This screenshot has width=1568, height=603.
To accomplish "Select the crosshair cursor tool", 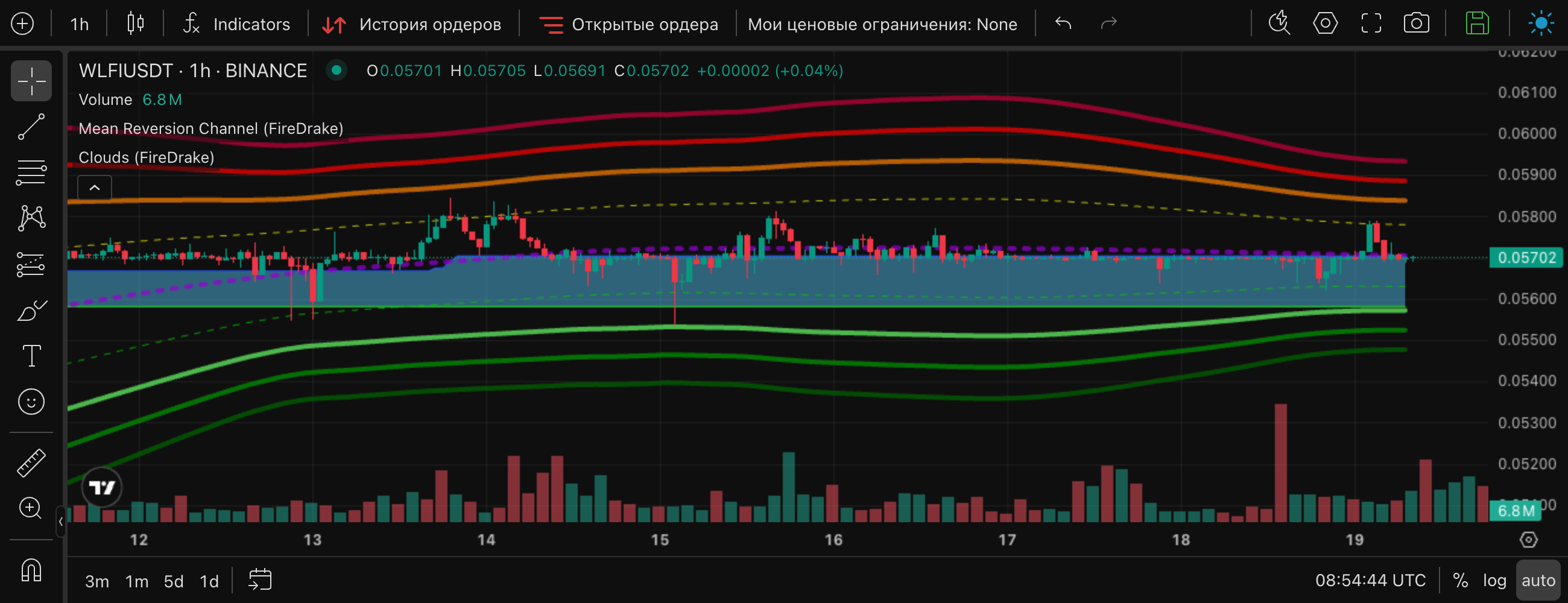I will [x=31, y=81].
